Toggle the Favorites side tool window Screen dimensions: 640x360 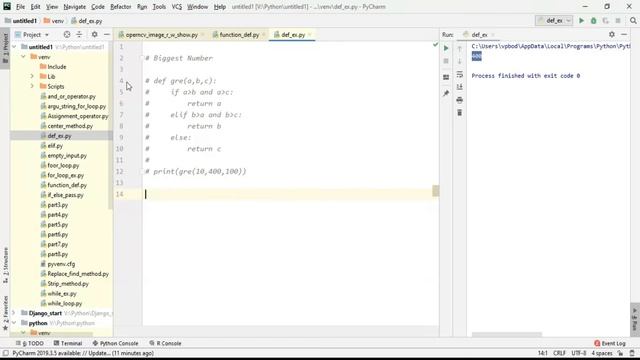click(x=5, y=313)
